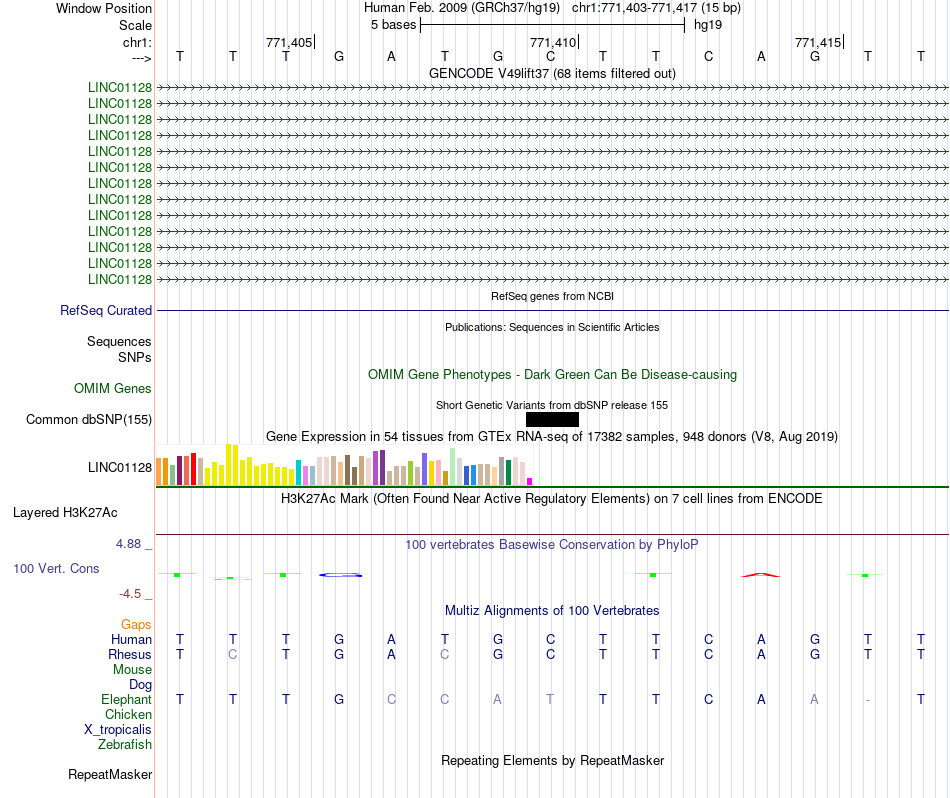Image resolution: width=950 pixels, height=798 pixels.
Task: Click 'Short Genetic Variants from dbSNP release 155'
Action: 552,405
